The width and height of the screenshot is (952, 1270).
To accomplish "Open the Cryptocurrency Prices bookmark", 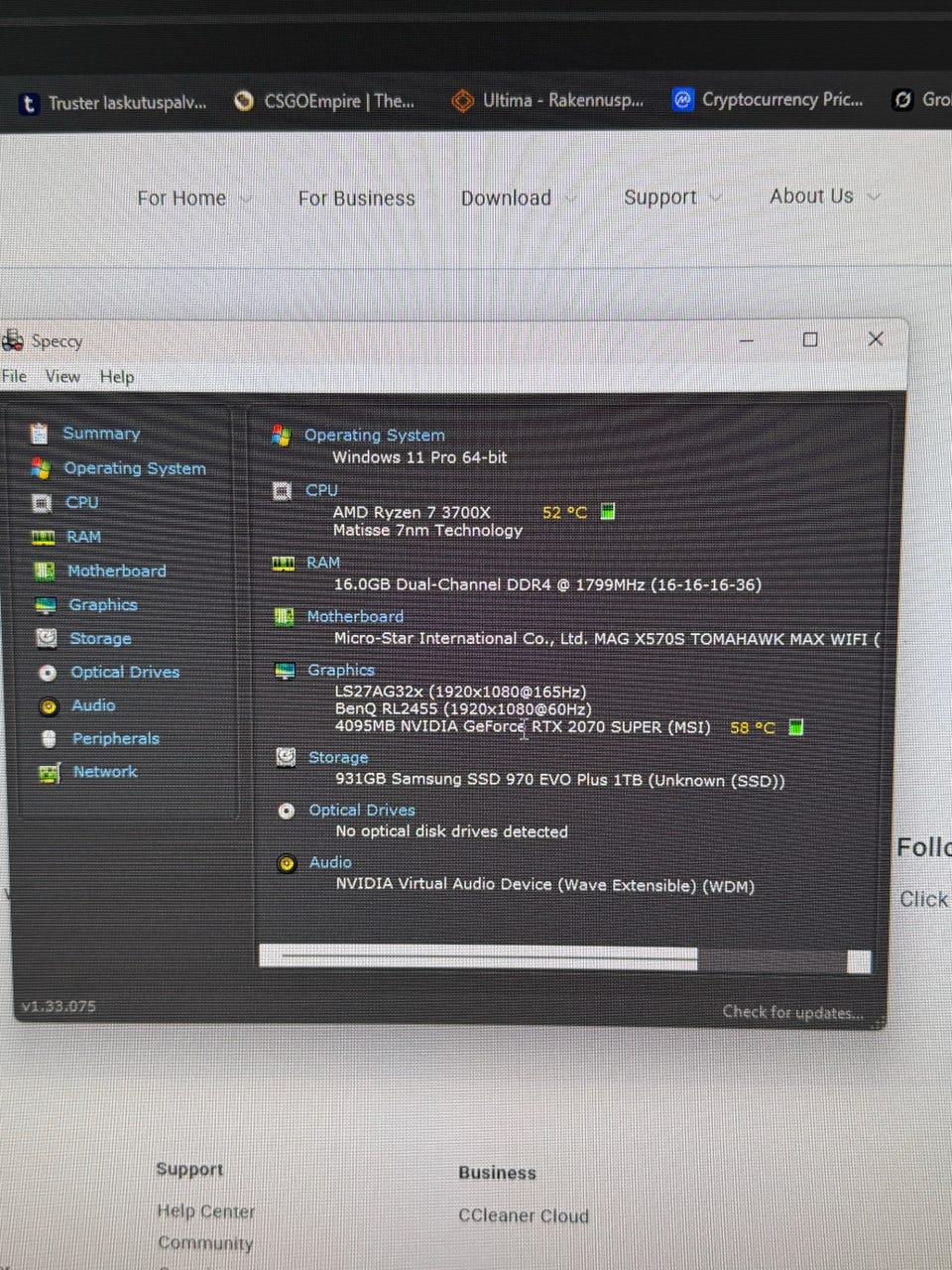I will [x=769, y=99].
